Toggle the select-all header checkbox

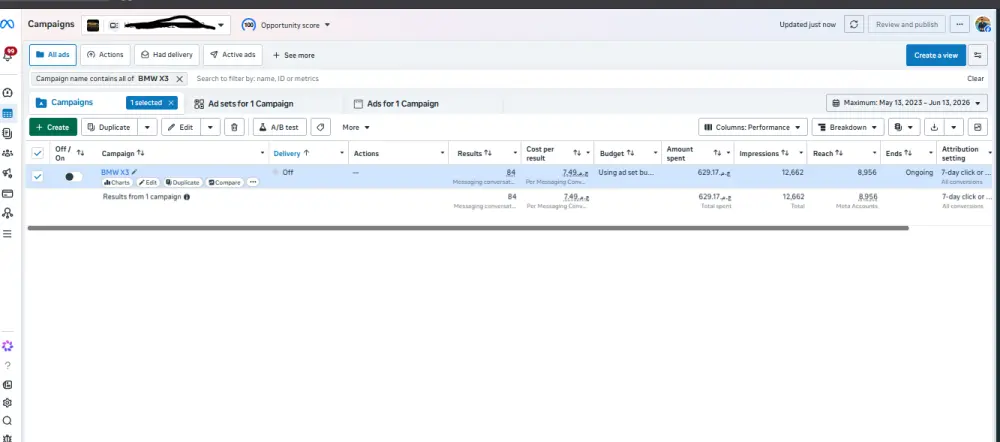38,153
